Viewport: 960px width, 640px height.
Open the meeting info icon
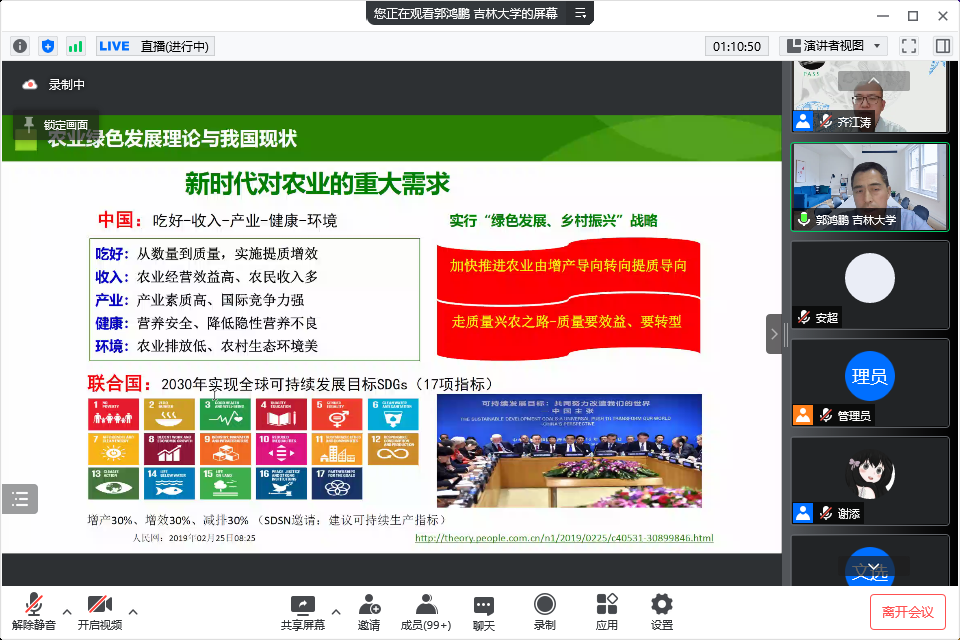20,46
